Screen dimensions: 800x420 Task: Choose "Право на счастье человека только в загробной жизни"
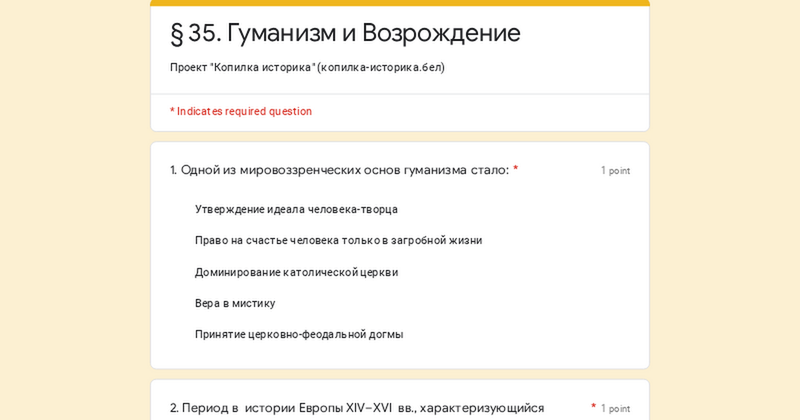(338, 240)
